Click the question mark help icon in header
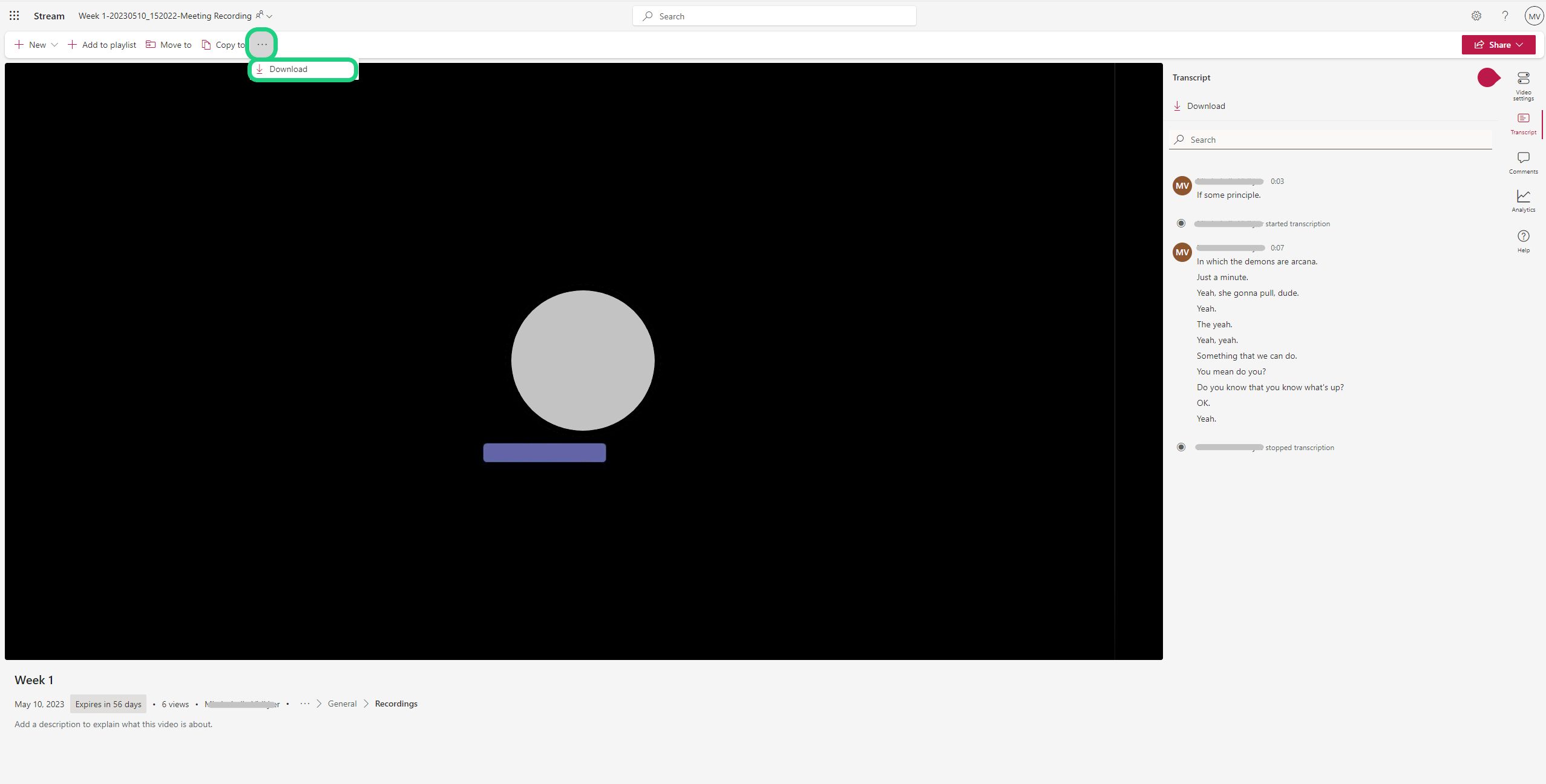This screenshot has width=1546, height=784. pos(1505,16)
